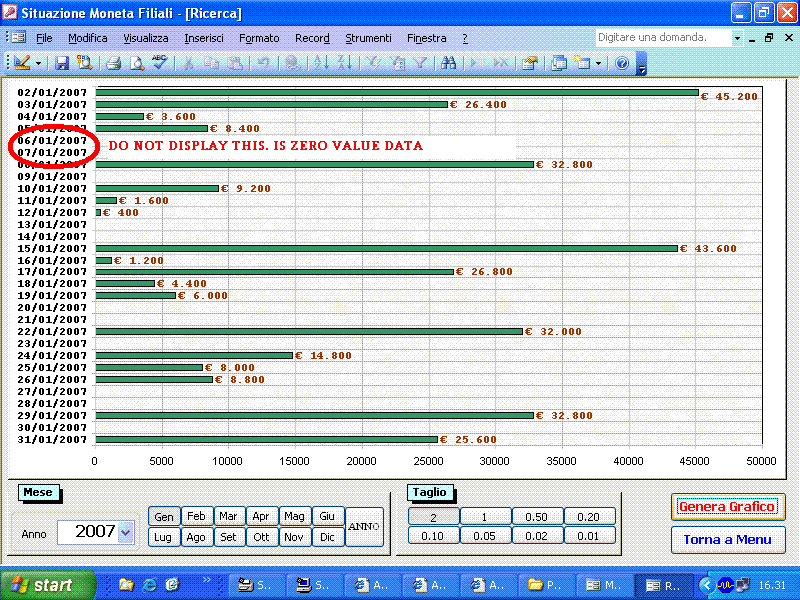Click Torna a Menu button
Viewport: 800px width, 600px height.
727,540
